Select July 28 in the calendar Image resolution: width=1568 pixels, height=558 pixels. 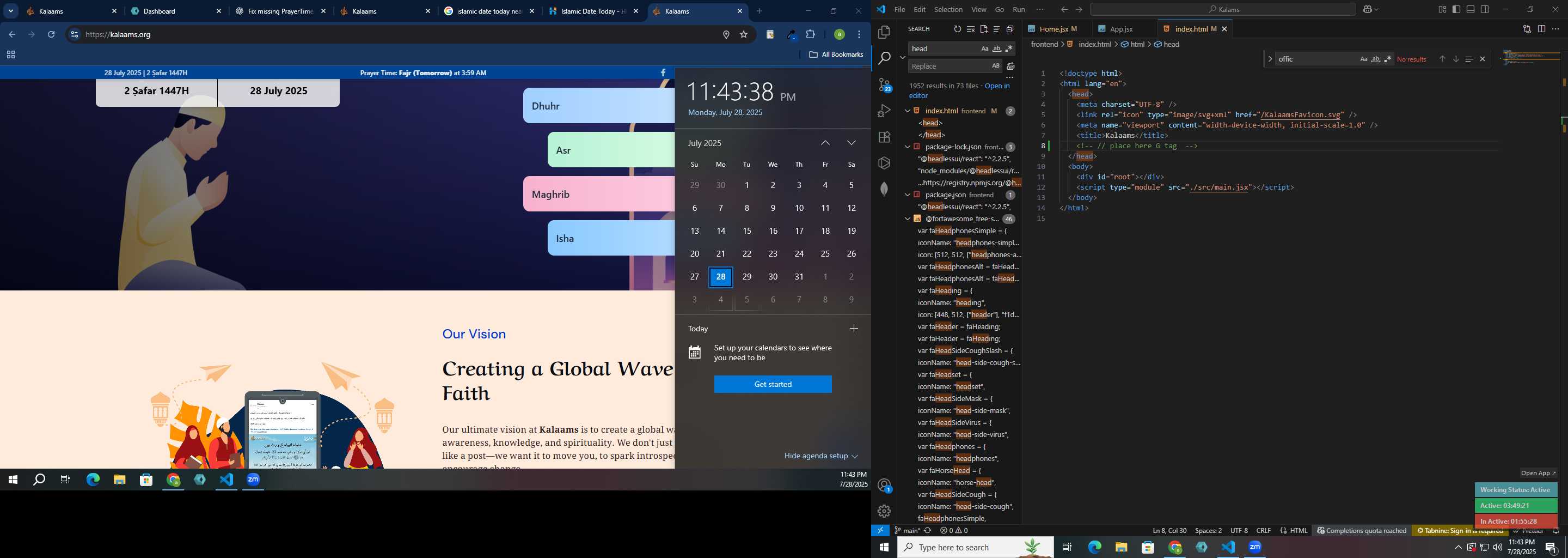[x=721, y=277]
